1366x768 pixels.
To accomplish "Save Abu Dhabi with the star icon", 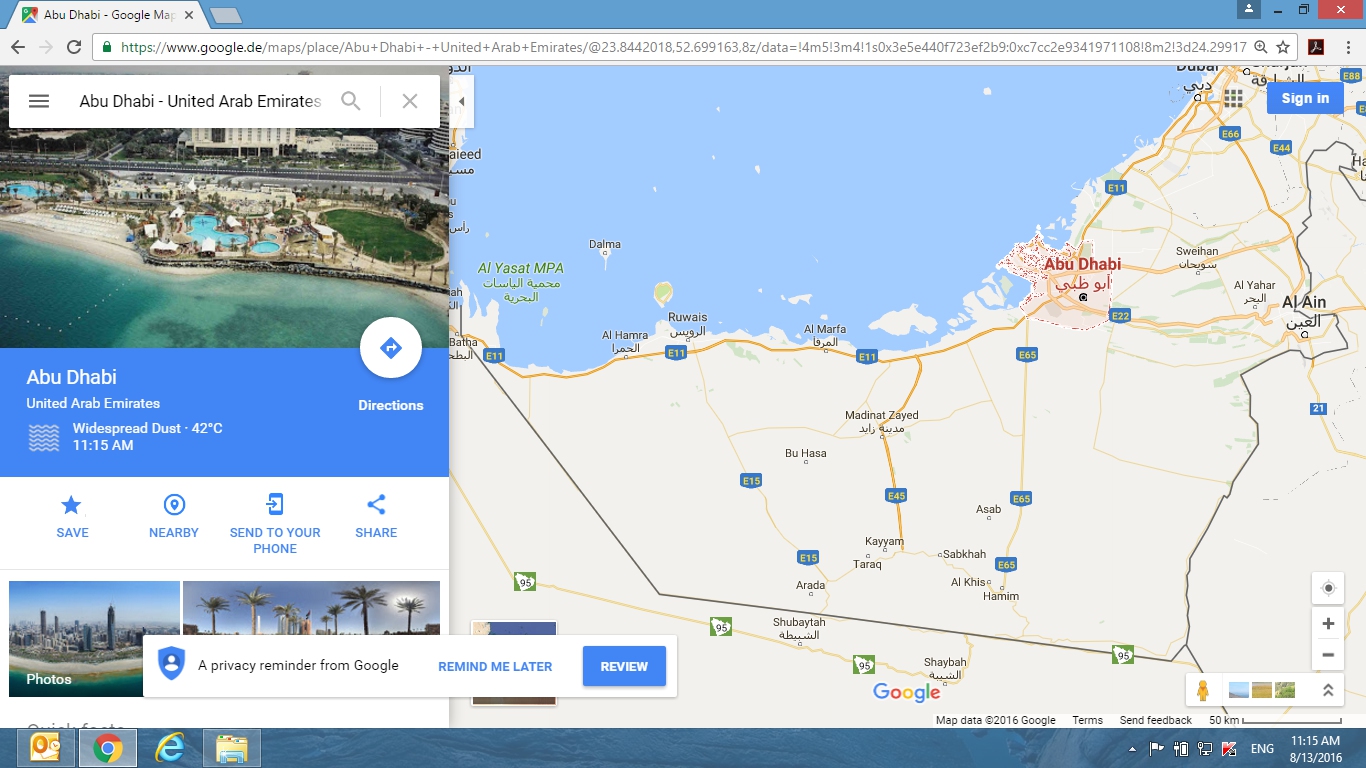I will [72, 505].
